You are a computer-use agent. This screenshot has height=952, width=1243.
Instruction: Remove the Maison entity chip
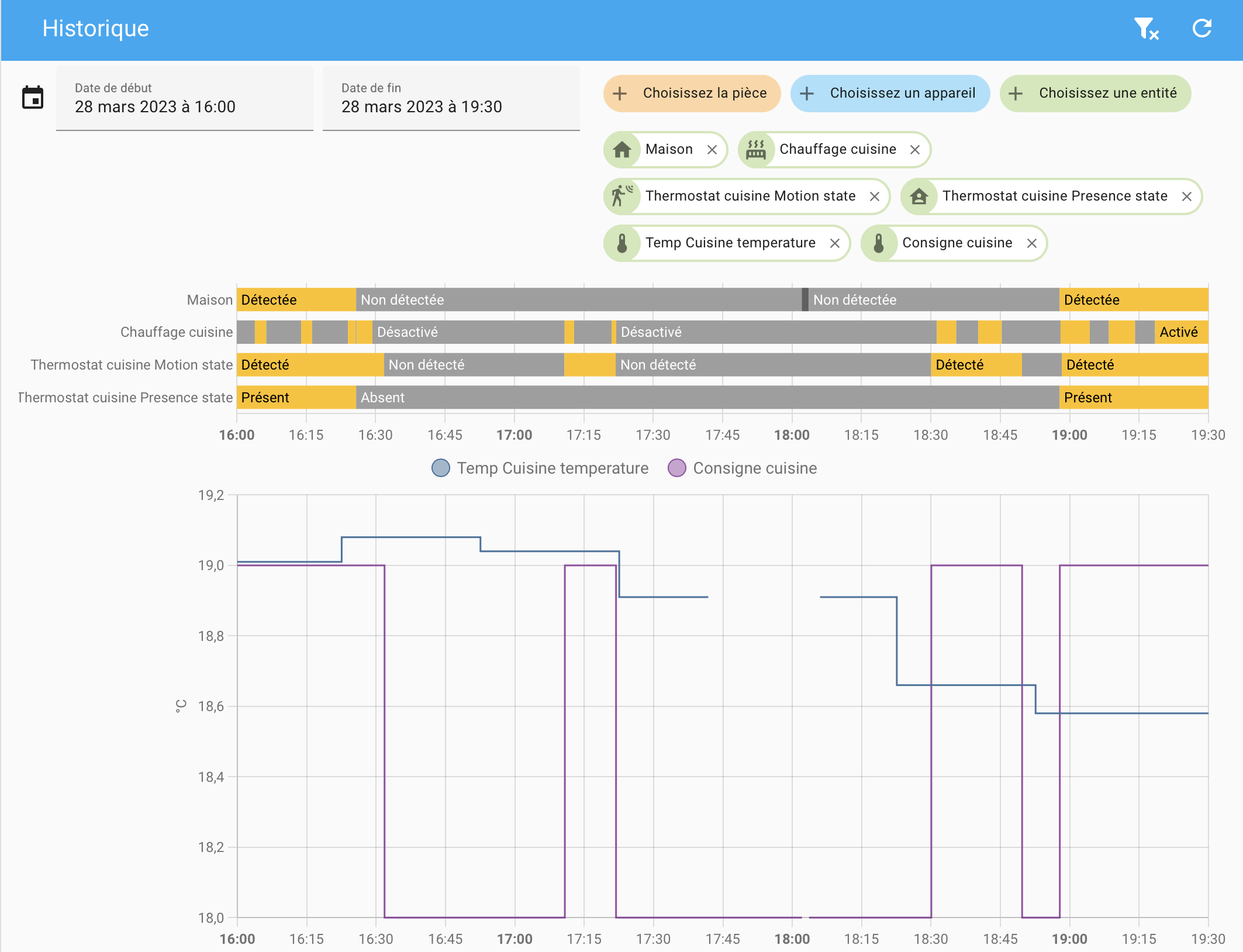712,150
